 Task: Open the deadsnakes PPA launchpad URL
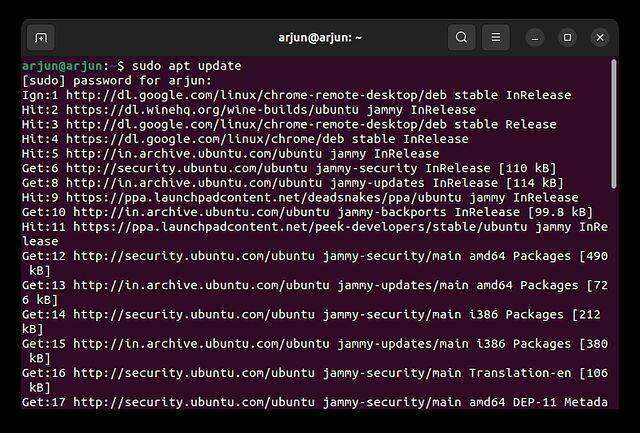(x=228, y=198)
